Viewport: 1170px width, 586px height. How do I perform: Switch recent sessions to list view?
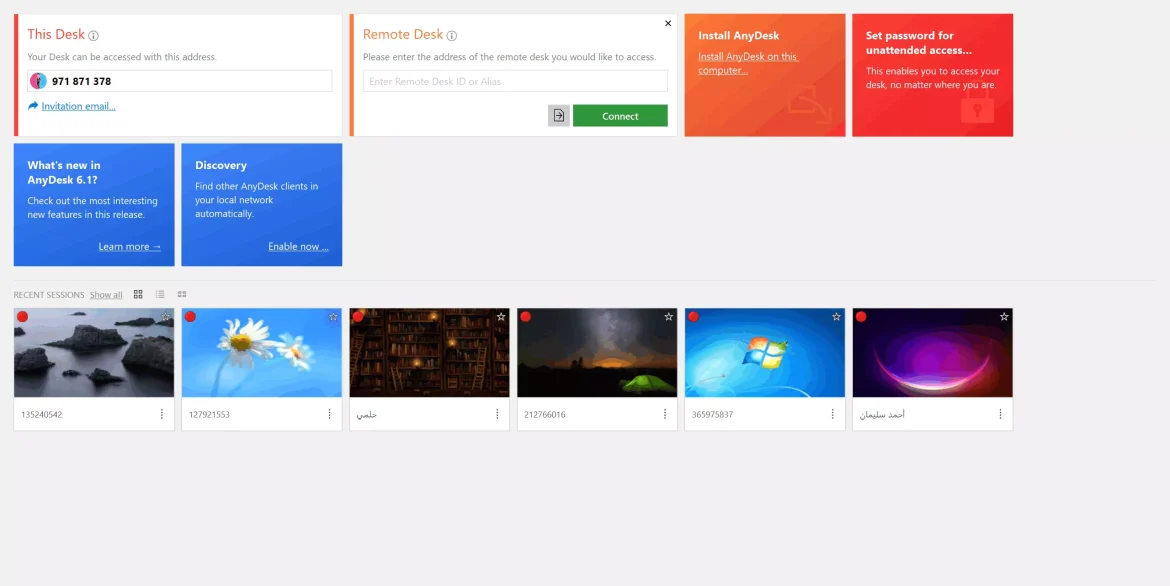click(160, 294)
